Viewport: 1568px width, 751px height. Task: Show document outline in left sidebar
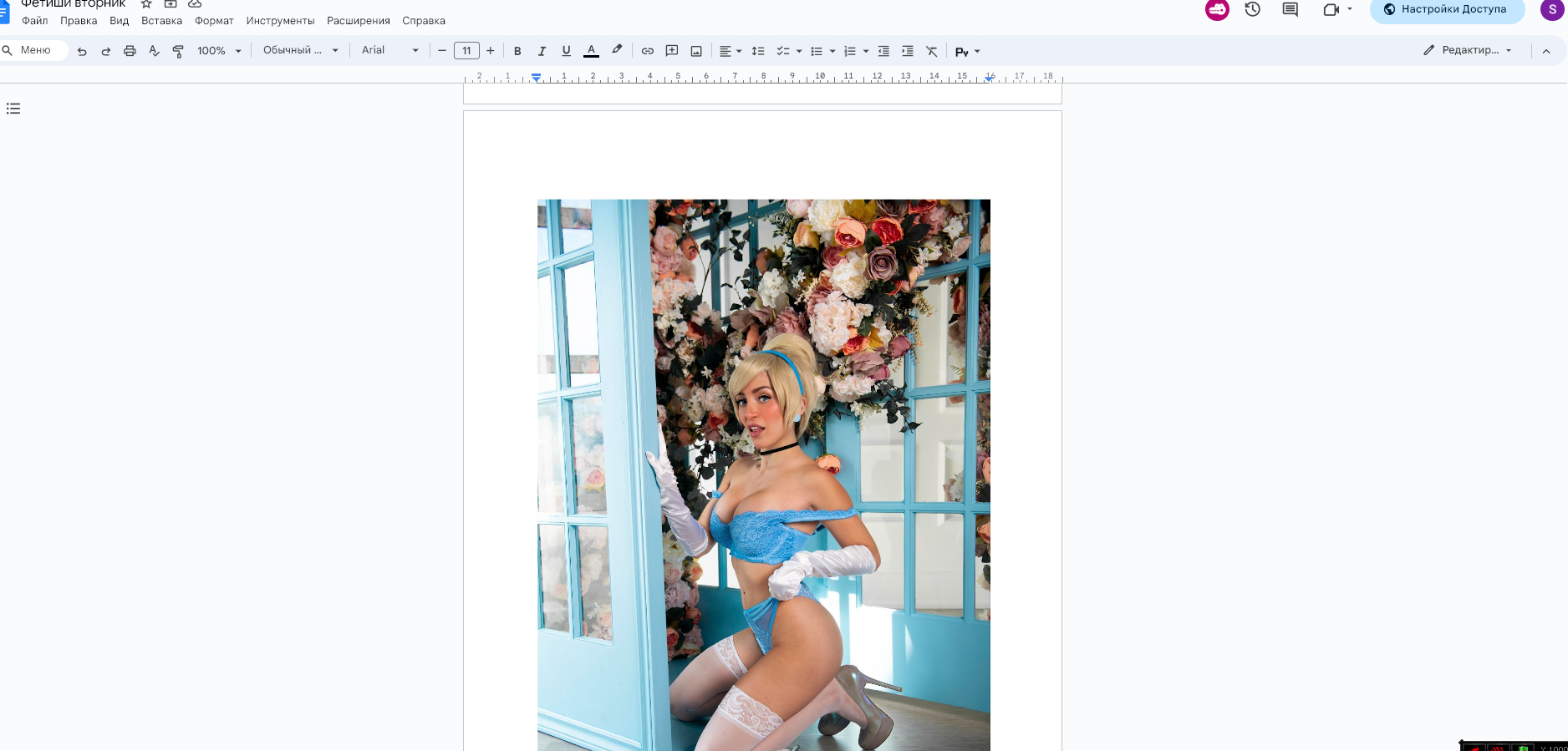(13, 109)
